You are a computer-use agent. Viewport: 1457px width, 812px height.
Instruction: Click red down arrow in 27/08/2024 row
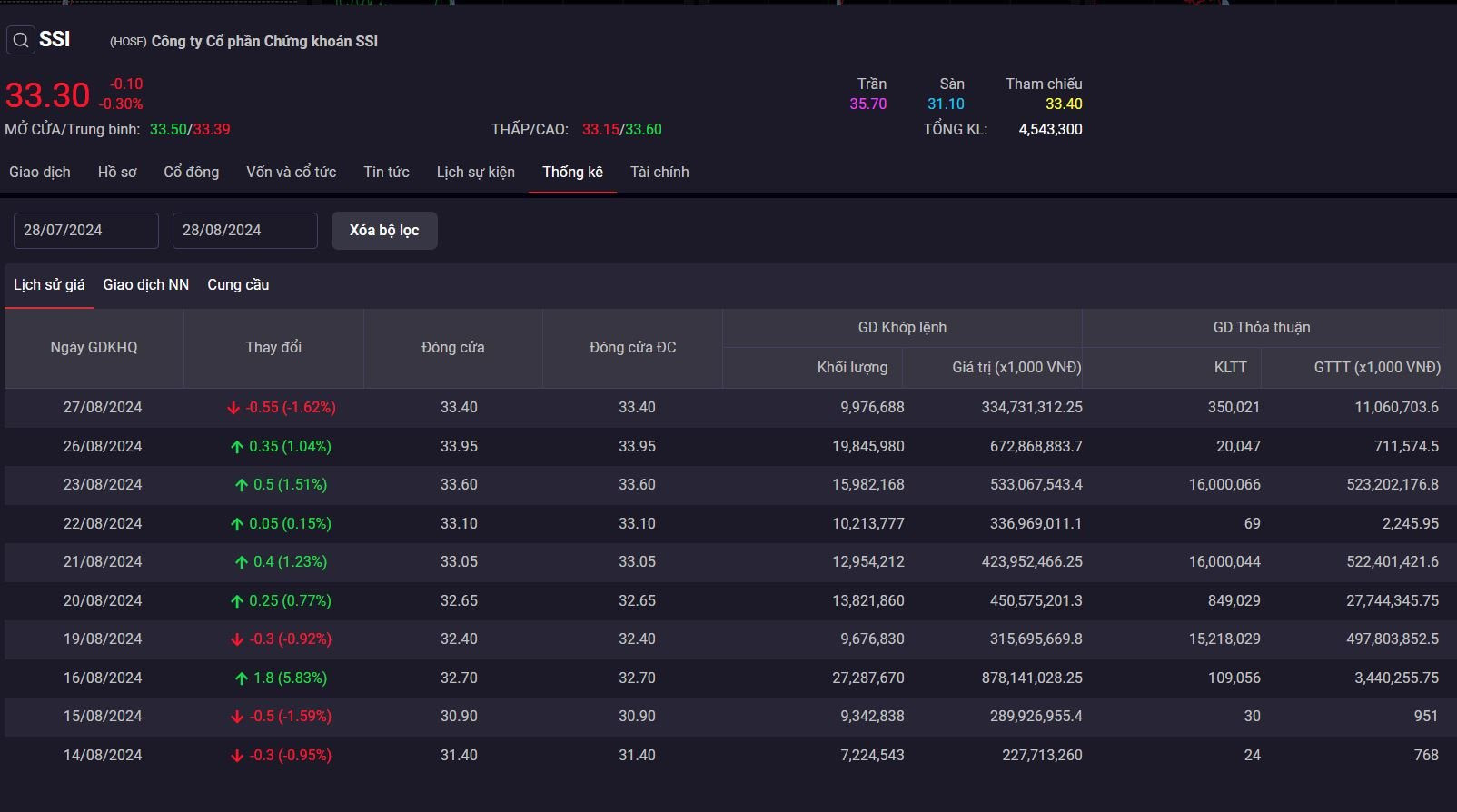point(233,408)
